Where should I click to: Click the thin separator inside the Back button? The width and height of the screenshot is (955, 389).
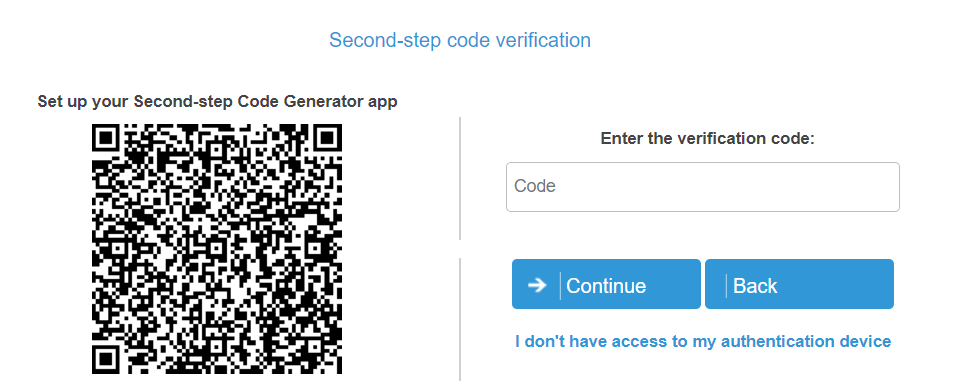[726, 285]
